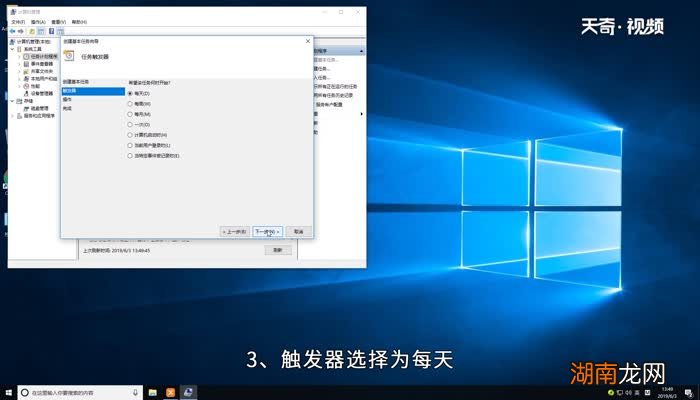The height and width of the screenshot is (400, 700).
Task: Click the 下一步(N) button
Action: click(267, 232)
